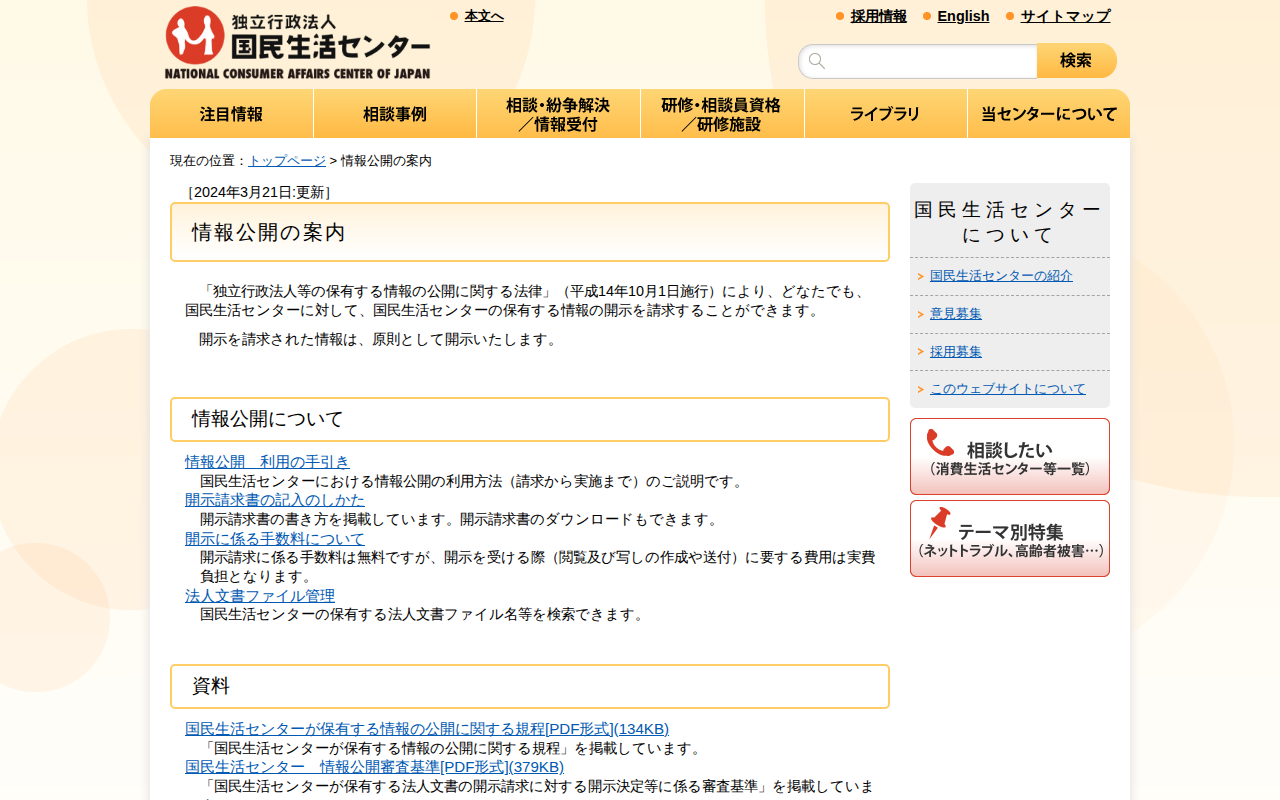This screenshot has height=800, width=1280.
Task: Click the red pushpin icon on テーマ別特集 banner
Action: point(939,523)
